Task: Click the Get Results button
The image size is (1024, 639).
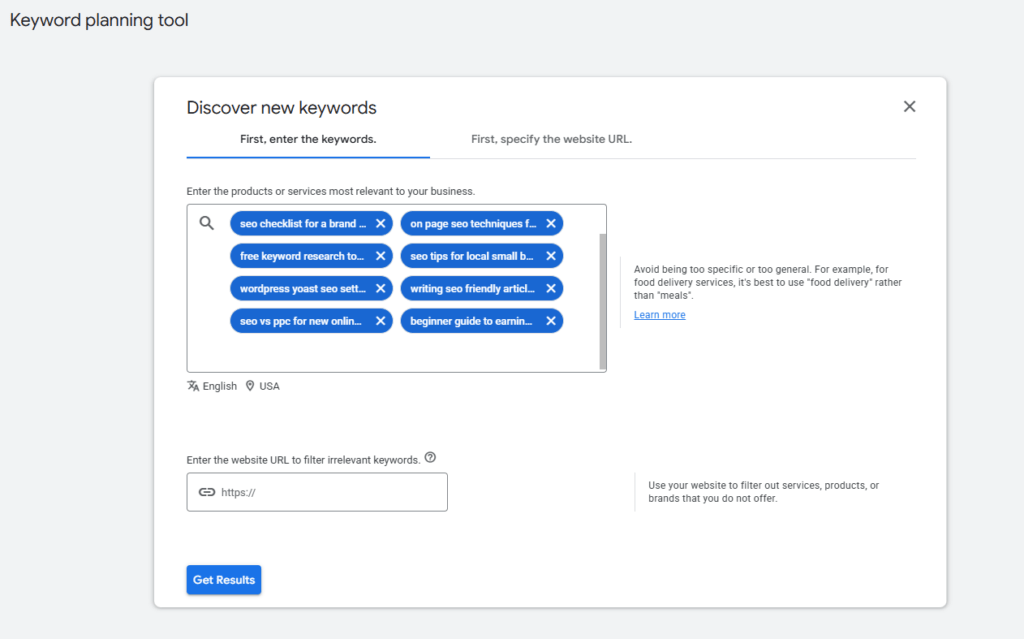Action: 223,580
